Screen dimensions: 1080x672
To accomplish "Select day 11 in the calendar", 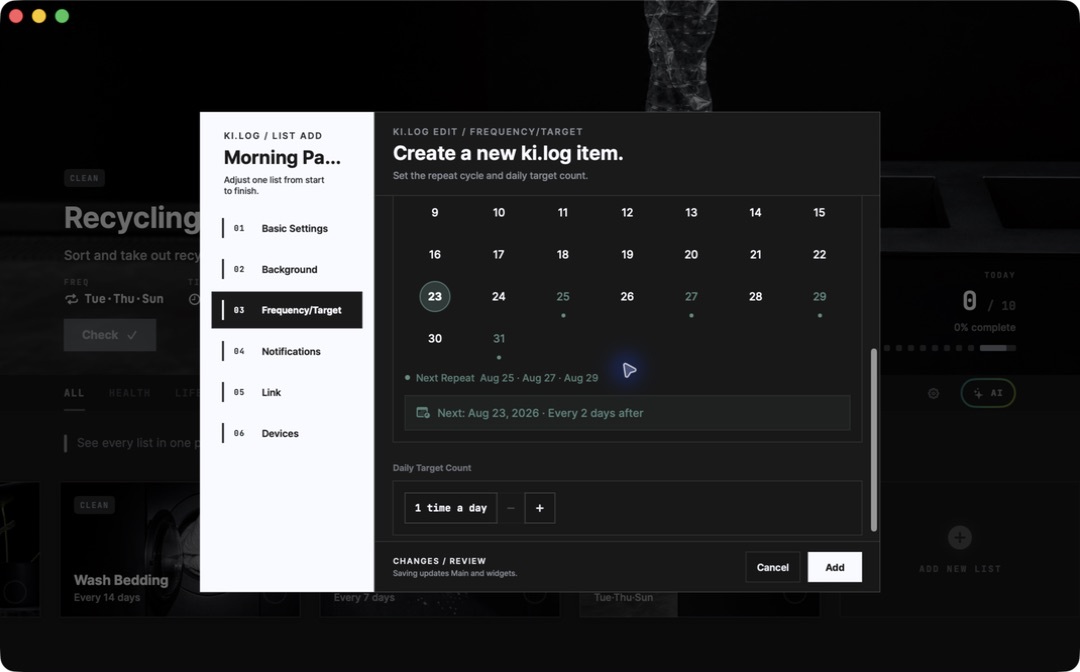I will pyautogui.click(x=563, y=213).
